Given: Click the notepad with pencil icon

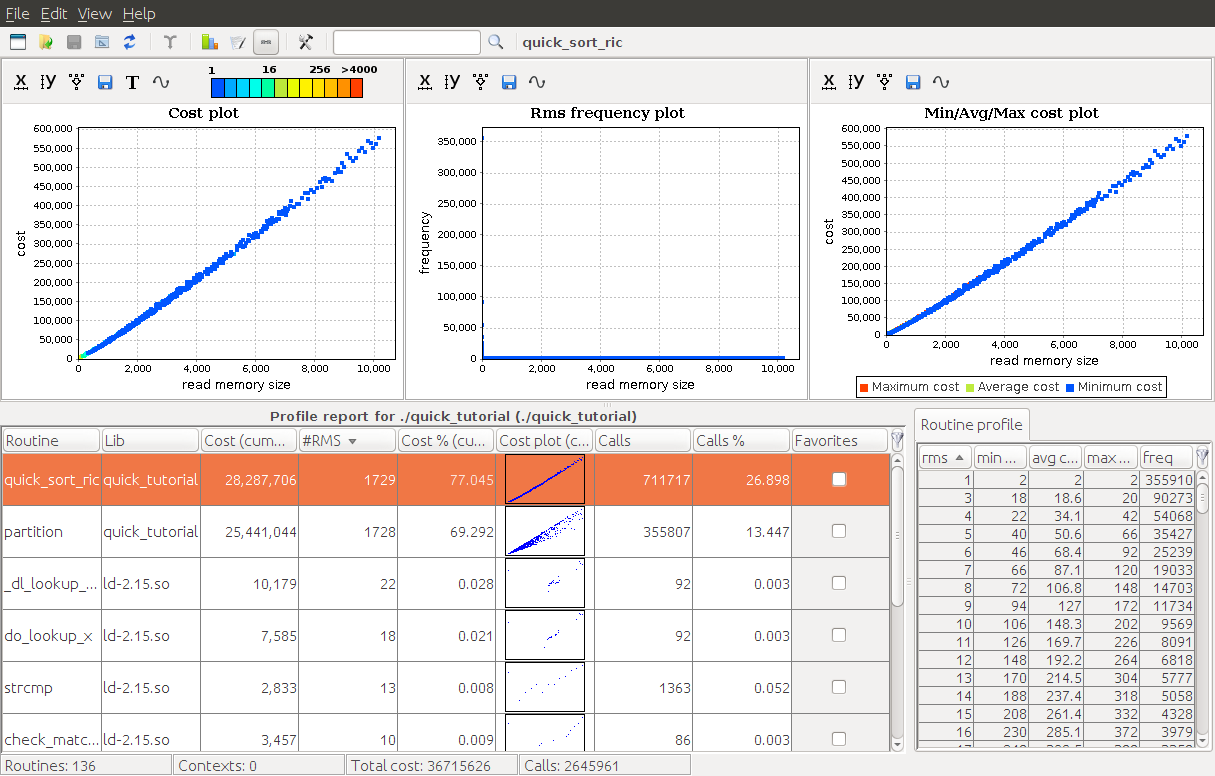Looking at the screenshot, I should tap(237, 42).
